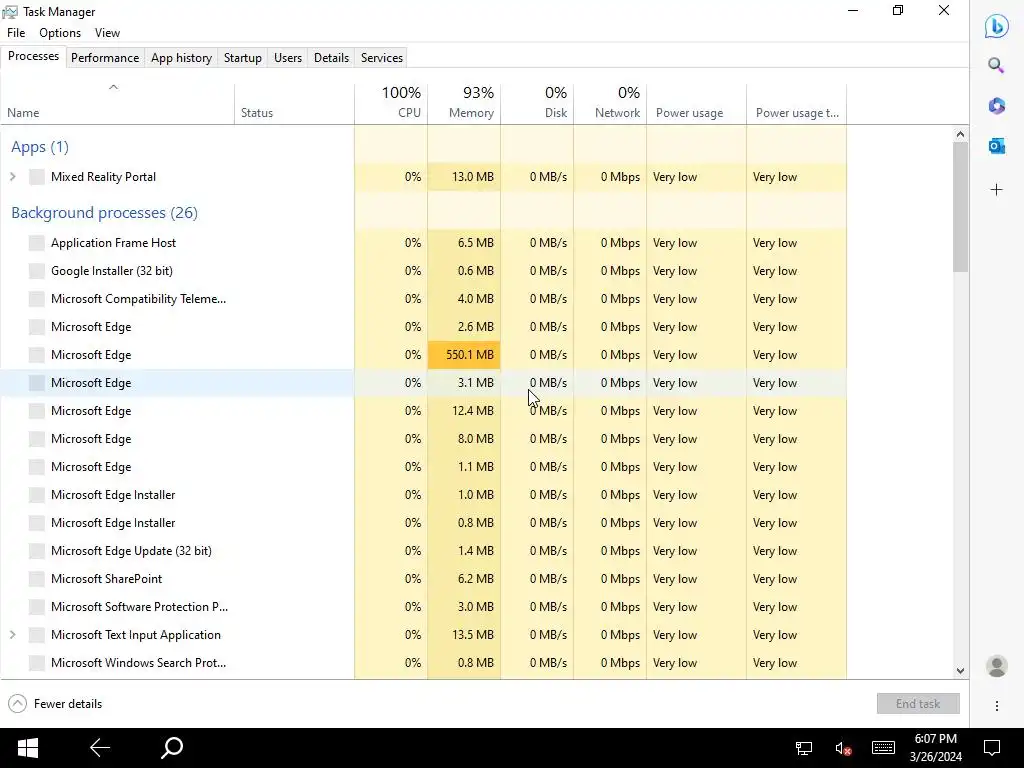Select the Microsoft Software Protection P... row
The image size is (1024, 768).
pos(423,607)
